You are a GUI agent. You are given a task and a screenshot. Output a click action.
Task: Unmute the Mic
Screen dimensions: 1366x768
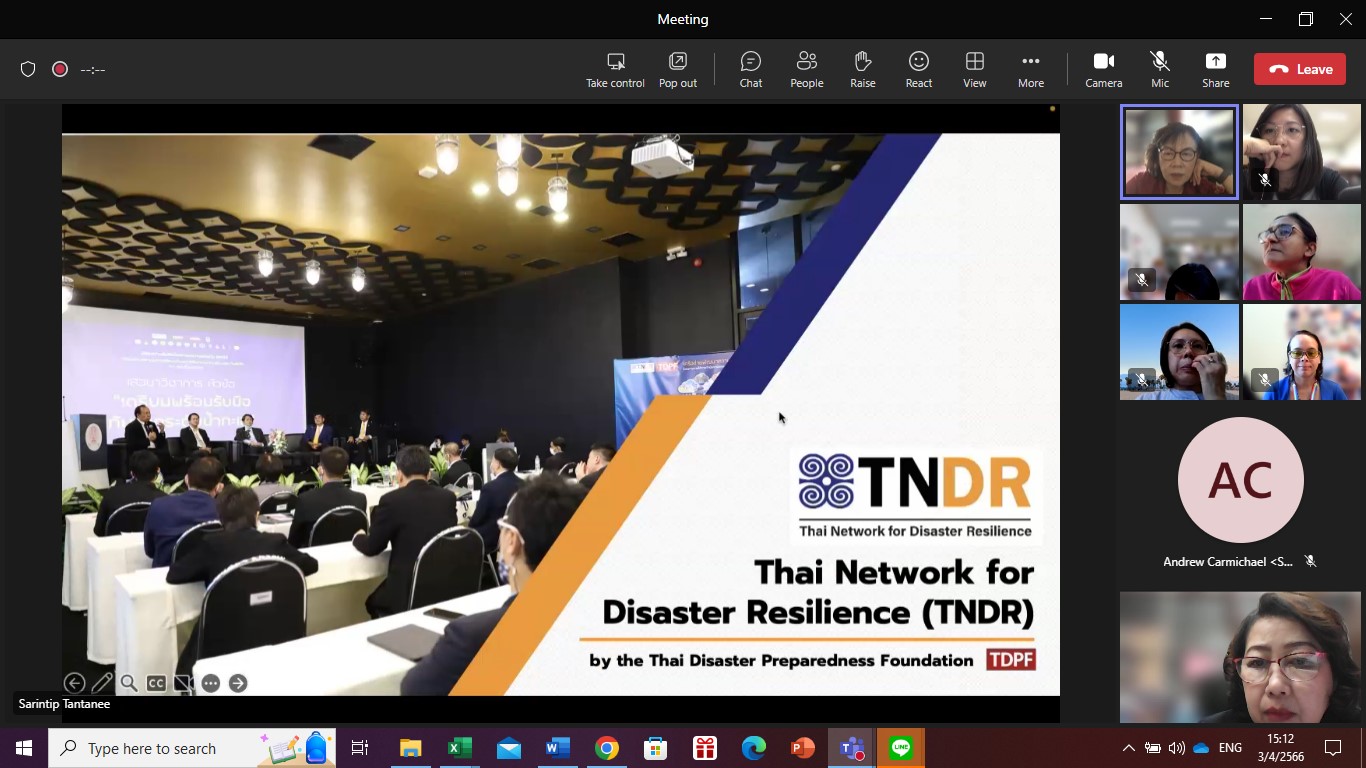click(1160, 70)
